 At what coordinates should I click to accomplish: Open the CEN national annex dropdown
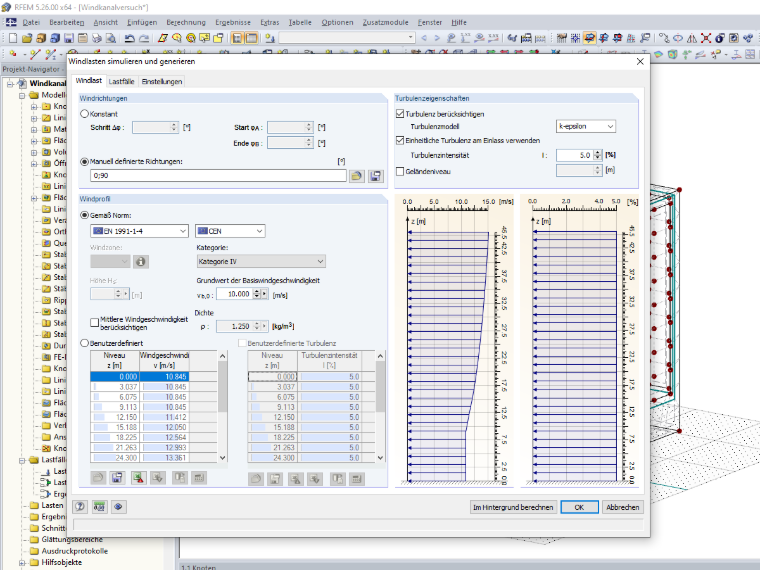(x=230, y=231)
